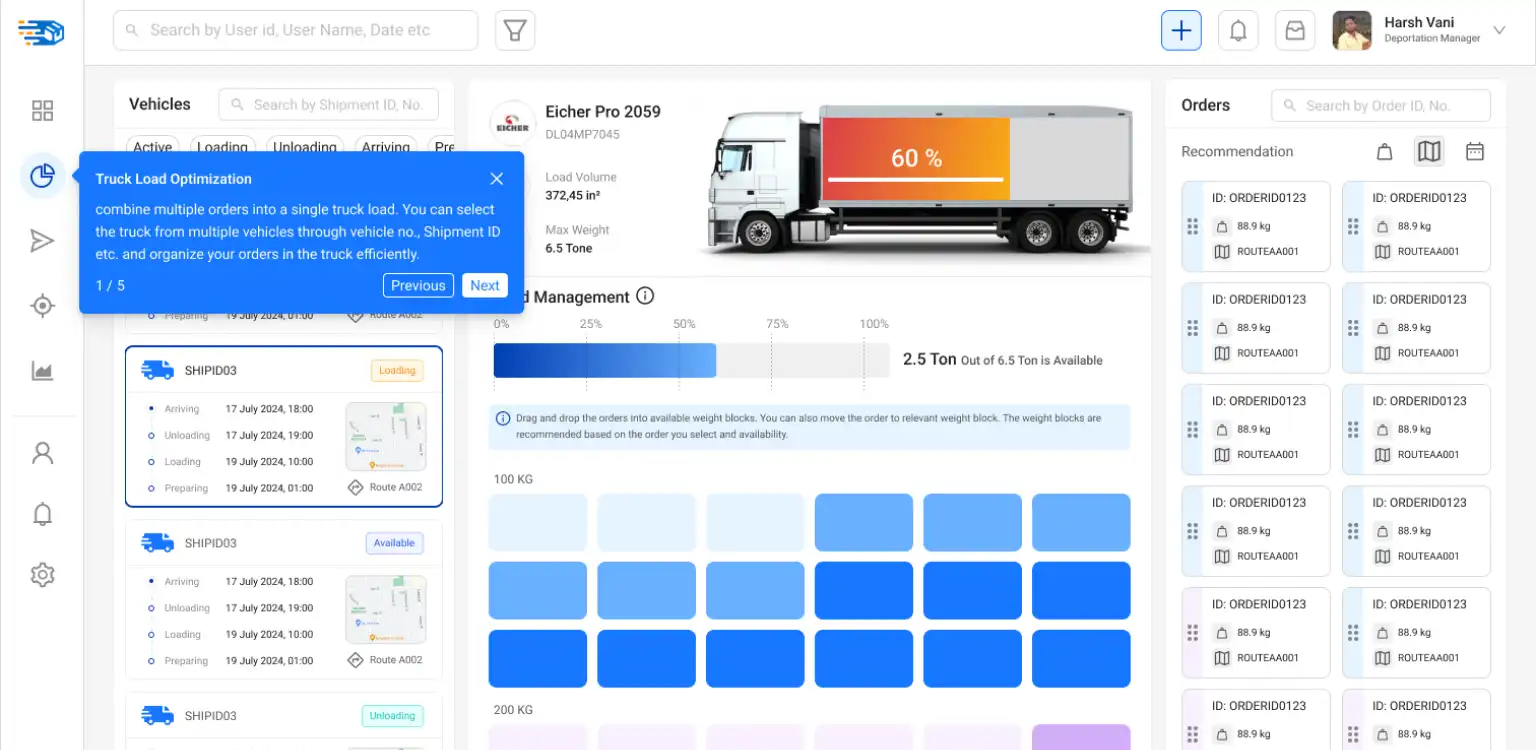Click Previous in the tour tooltip
1536x750 pixels.
coord(418,285)
